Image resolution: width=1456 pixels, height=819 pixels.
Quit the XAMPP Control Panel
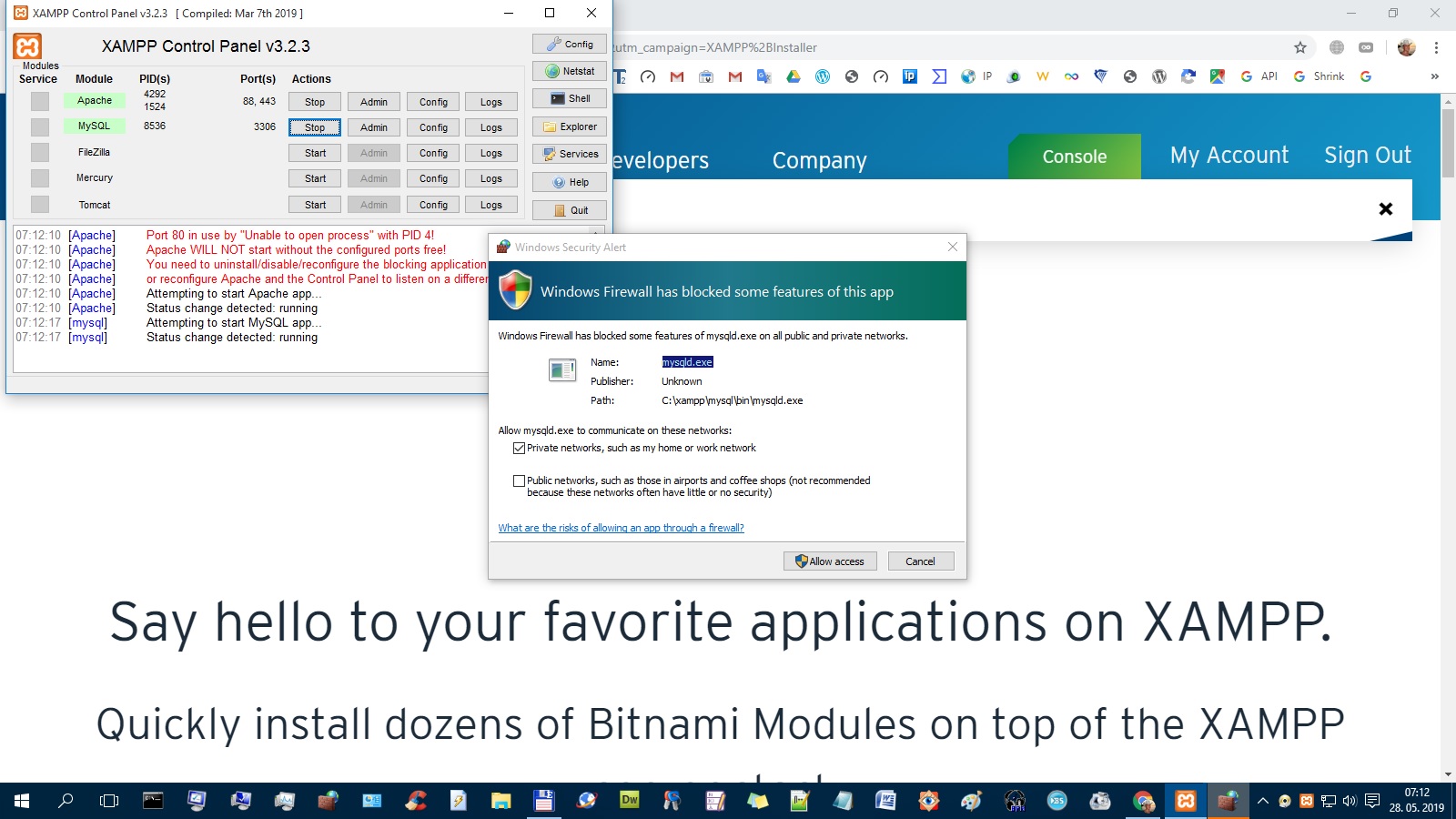click(x=570, y=210)
